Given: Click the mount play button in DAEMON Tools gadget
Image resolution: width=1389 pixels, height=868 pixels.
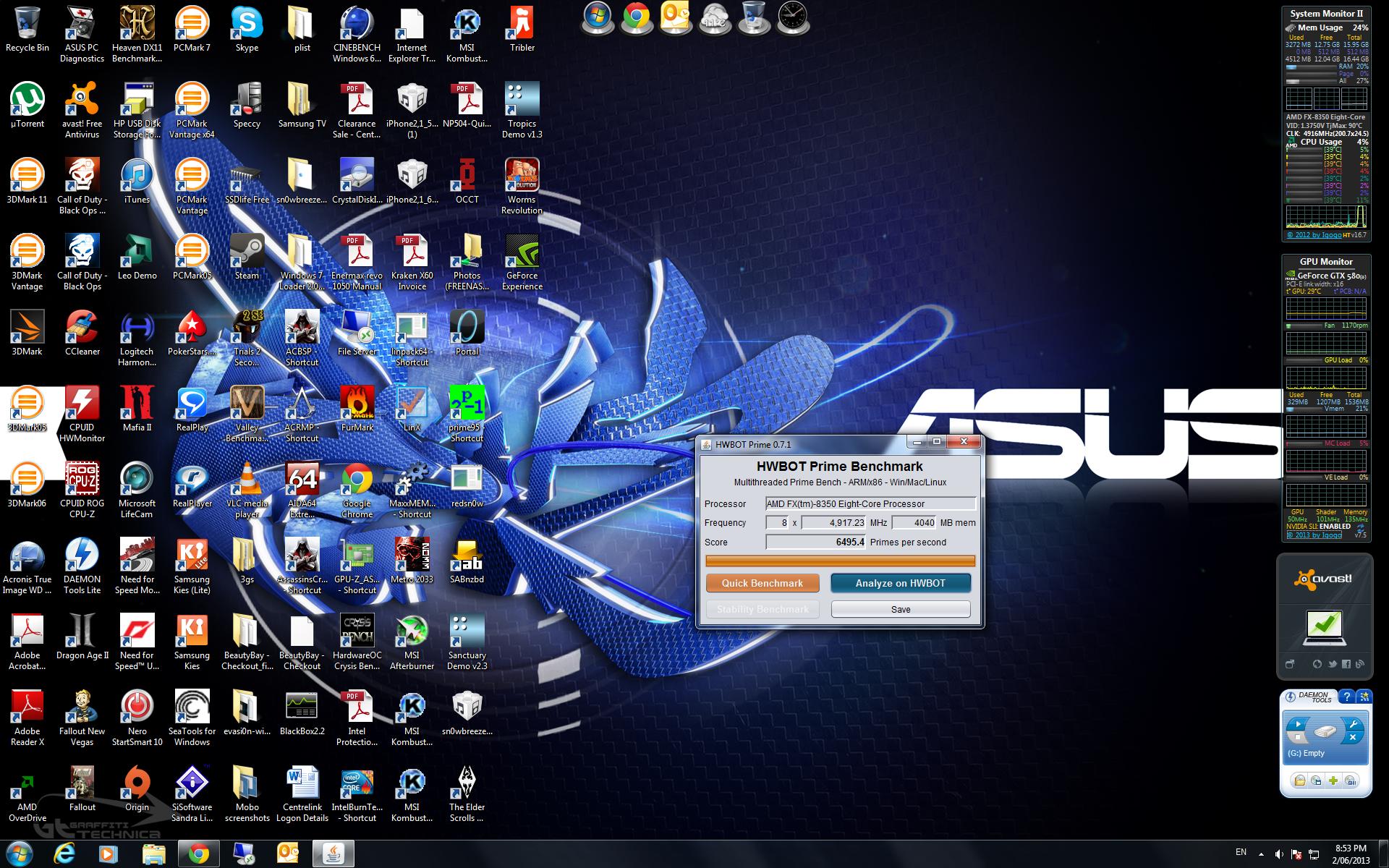Looking at the screenshot, I should click(1298, 724).
